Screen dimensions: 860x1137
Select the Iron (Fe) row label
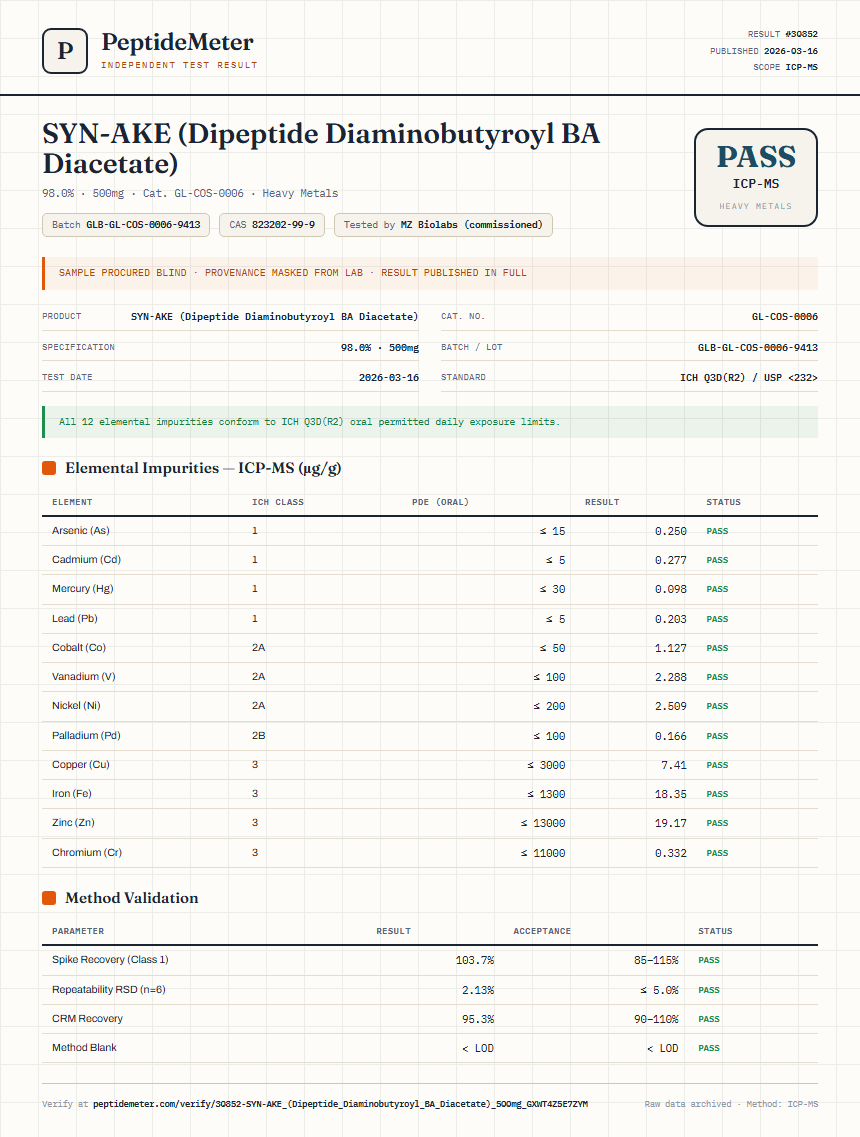point(72,793)
